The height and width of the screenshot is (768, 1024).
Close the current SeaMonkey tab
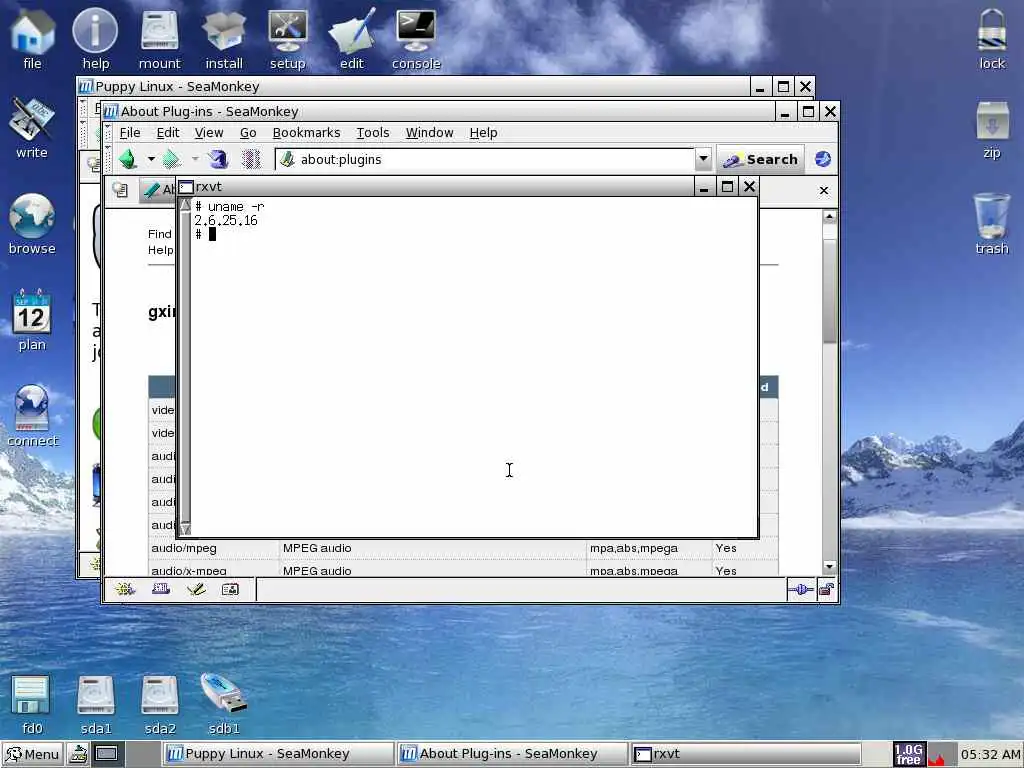point(824,190)
